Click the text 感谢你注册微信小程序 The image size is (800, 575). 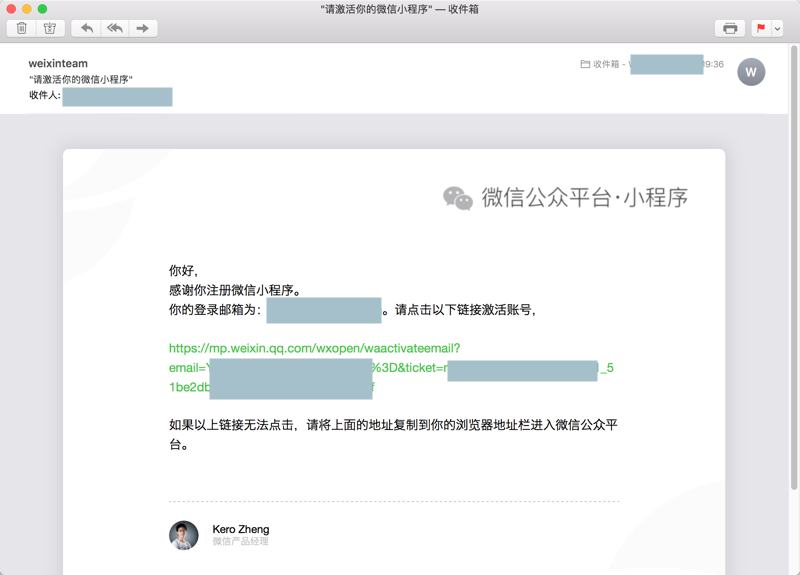pyautogui.click(x=235, y=290)
